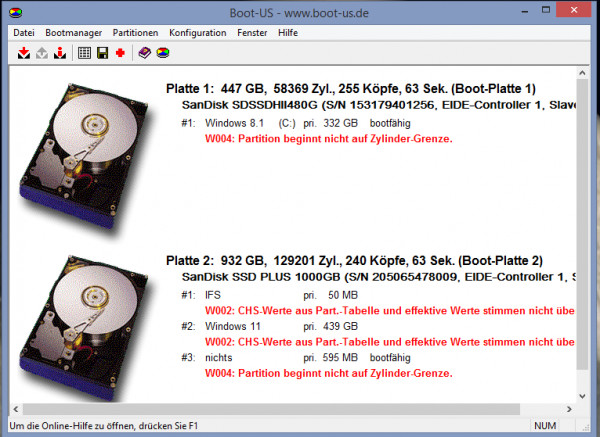Open the Bootmanager menu
This screenshot has width=600, height=437.
click(73, 33)
